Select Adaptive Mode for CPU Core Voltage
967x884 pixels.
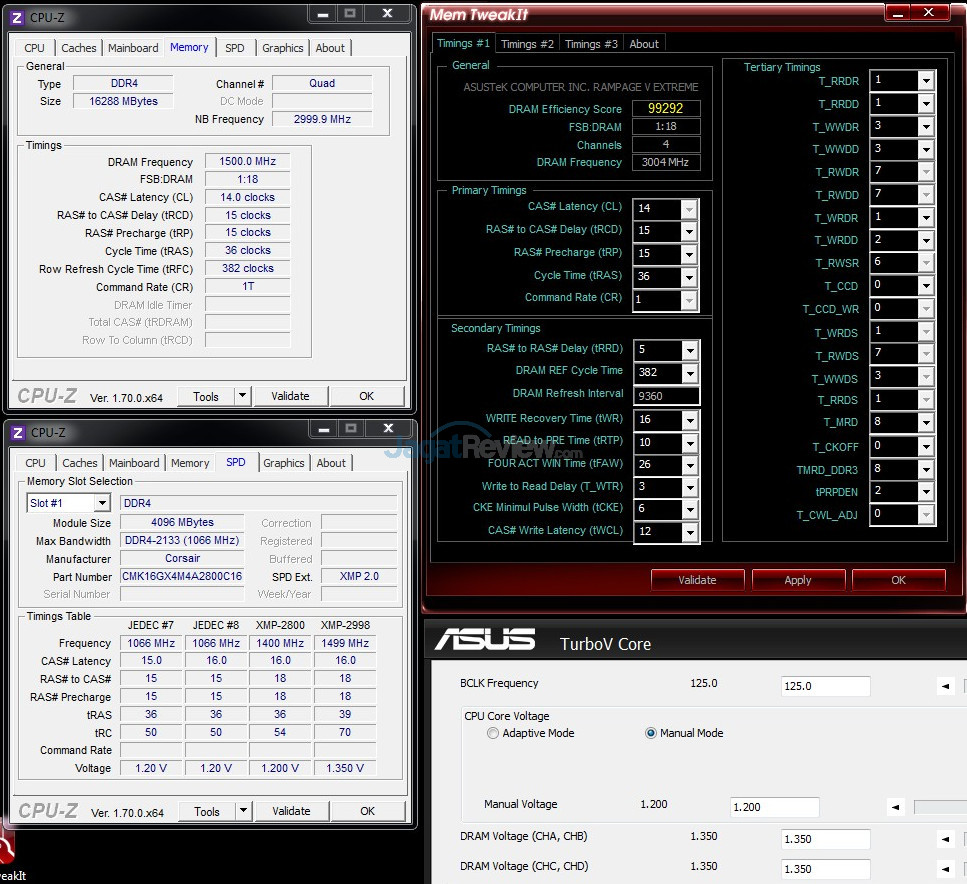tap(492, 733)
